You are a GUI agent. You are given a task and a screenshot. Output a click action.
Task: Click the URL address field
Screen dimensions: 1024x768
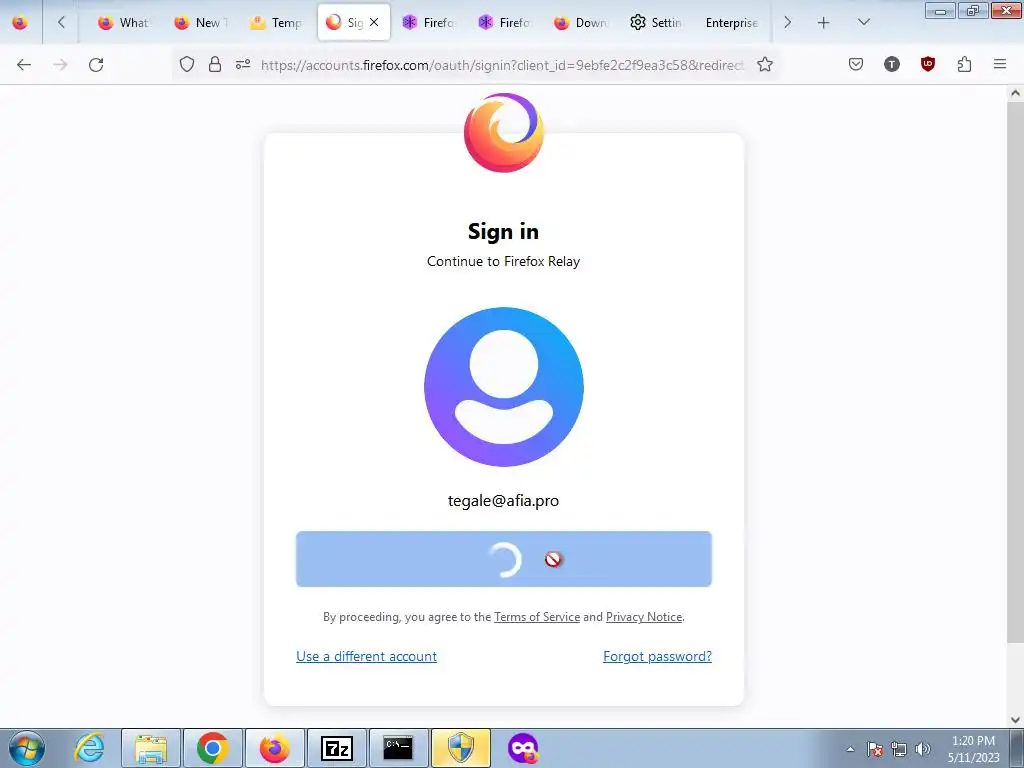(502, 65)
